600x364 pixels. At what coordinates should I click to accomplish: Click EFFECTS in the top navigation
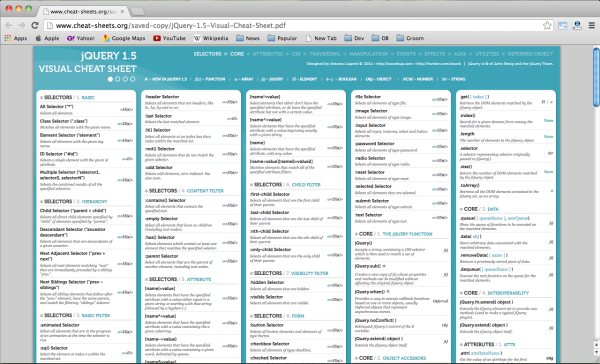[435, 54]
